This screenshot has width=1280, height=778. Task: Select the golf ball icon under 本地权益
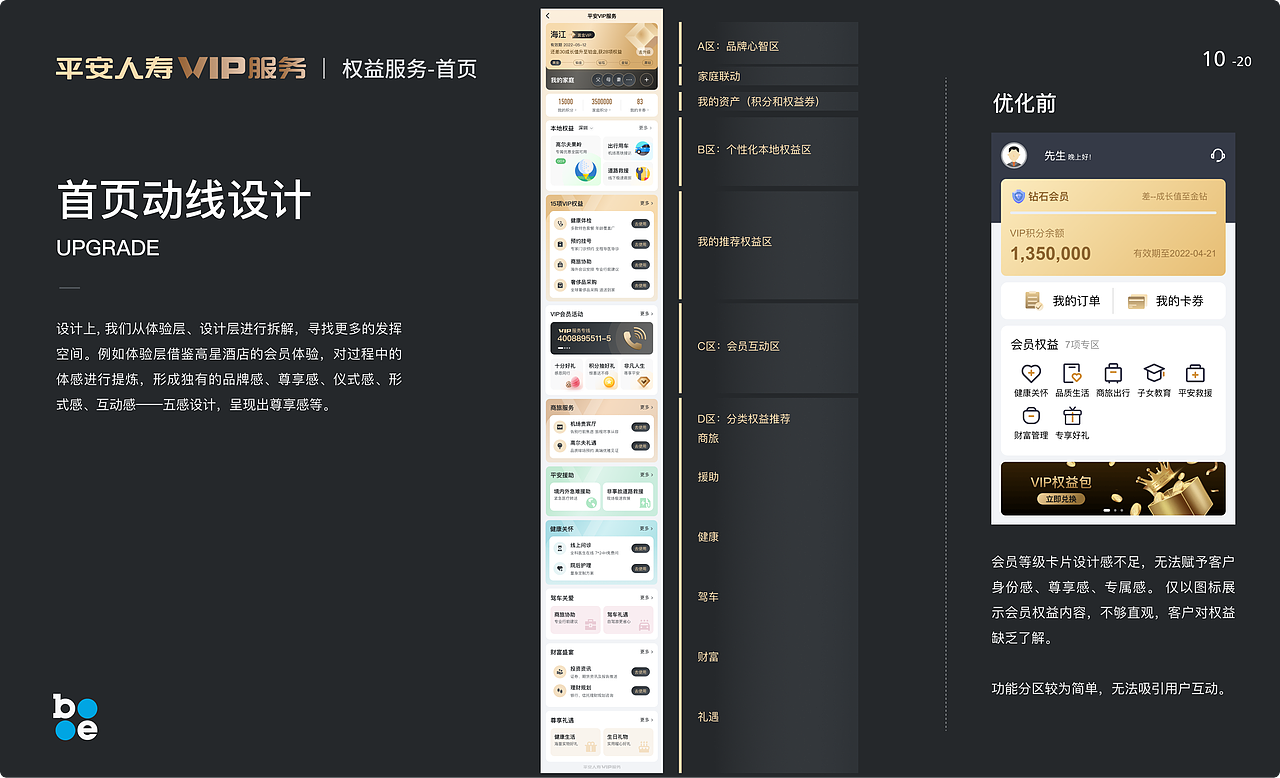click(x=584, y=171)
